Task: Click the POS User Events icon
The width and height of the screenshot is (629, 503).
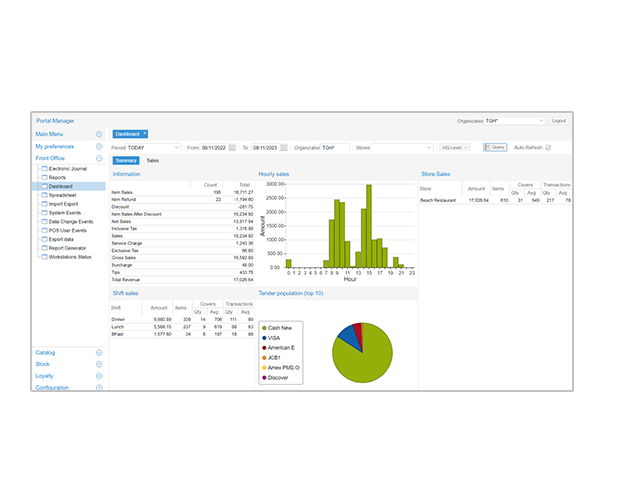Action: [45, 230]
